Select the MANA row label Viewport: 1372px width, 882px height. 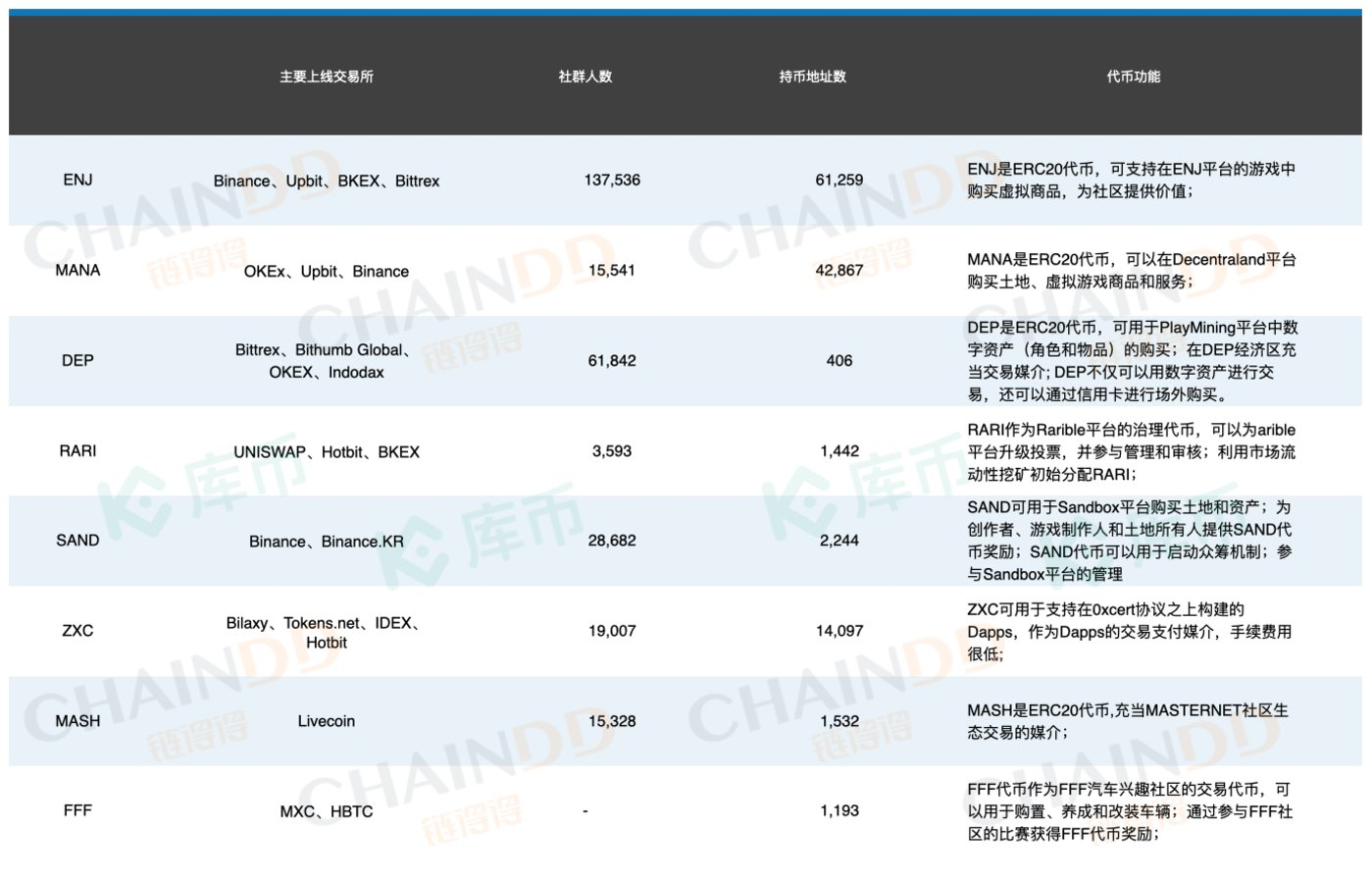tap(77, 270)
